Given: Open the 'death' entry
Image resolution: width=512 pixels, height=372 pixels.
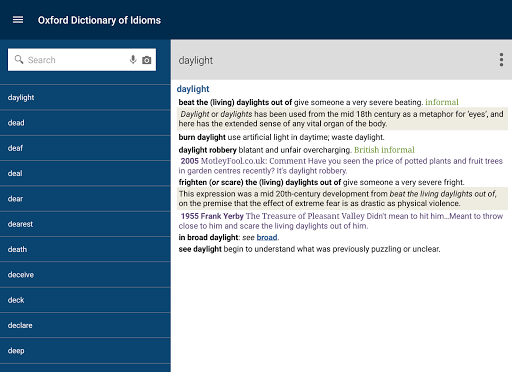Looking at the screenshot, I should coord(85,249).
